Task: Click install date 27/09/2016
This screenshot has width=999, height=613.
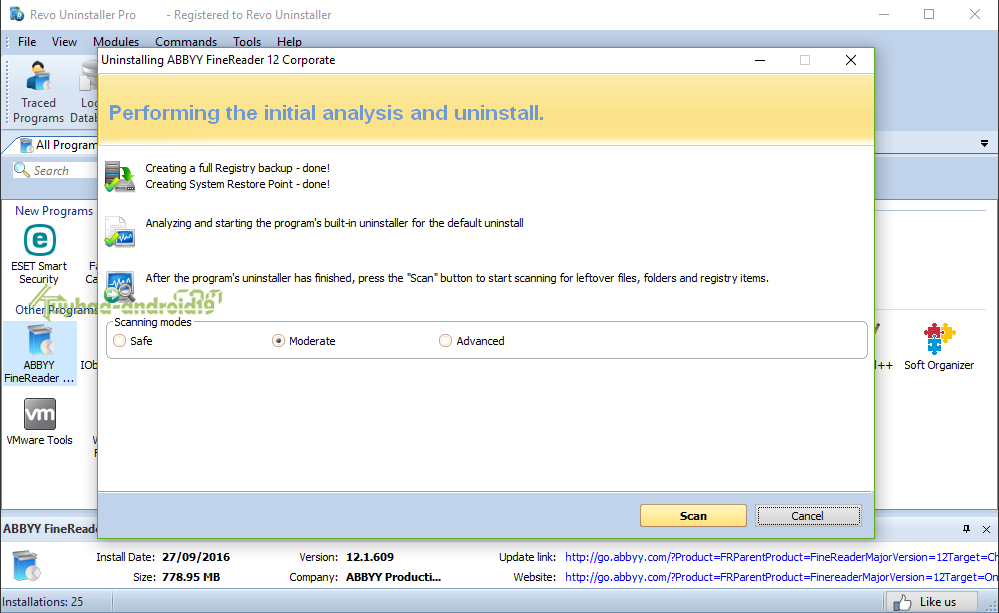Action: coord(196,557)
